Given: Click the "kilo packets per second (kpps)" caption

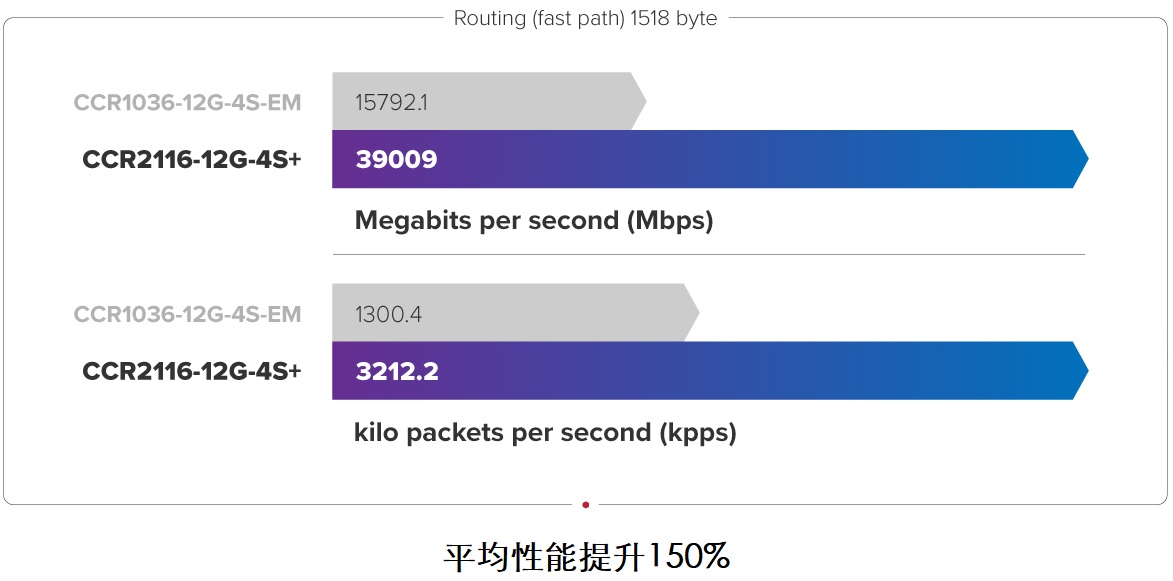Looking at the screenshot, I should pos(545,433).
